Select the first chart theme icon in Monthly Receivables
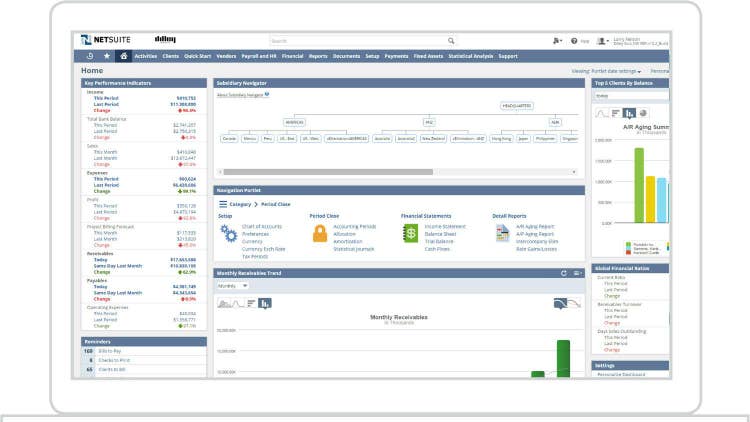This screenshot has width=750, height=422. [560, 303]
